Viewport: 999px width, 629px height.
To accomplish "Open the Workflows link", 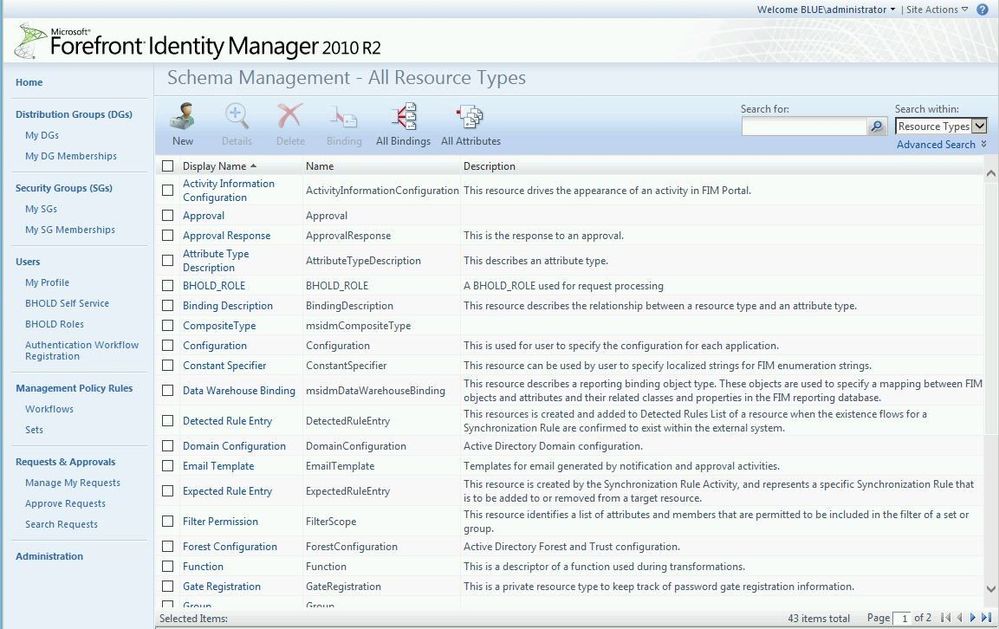I will 49,409.
